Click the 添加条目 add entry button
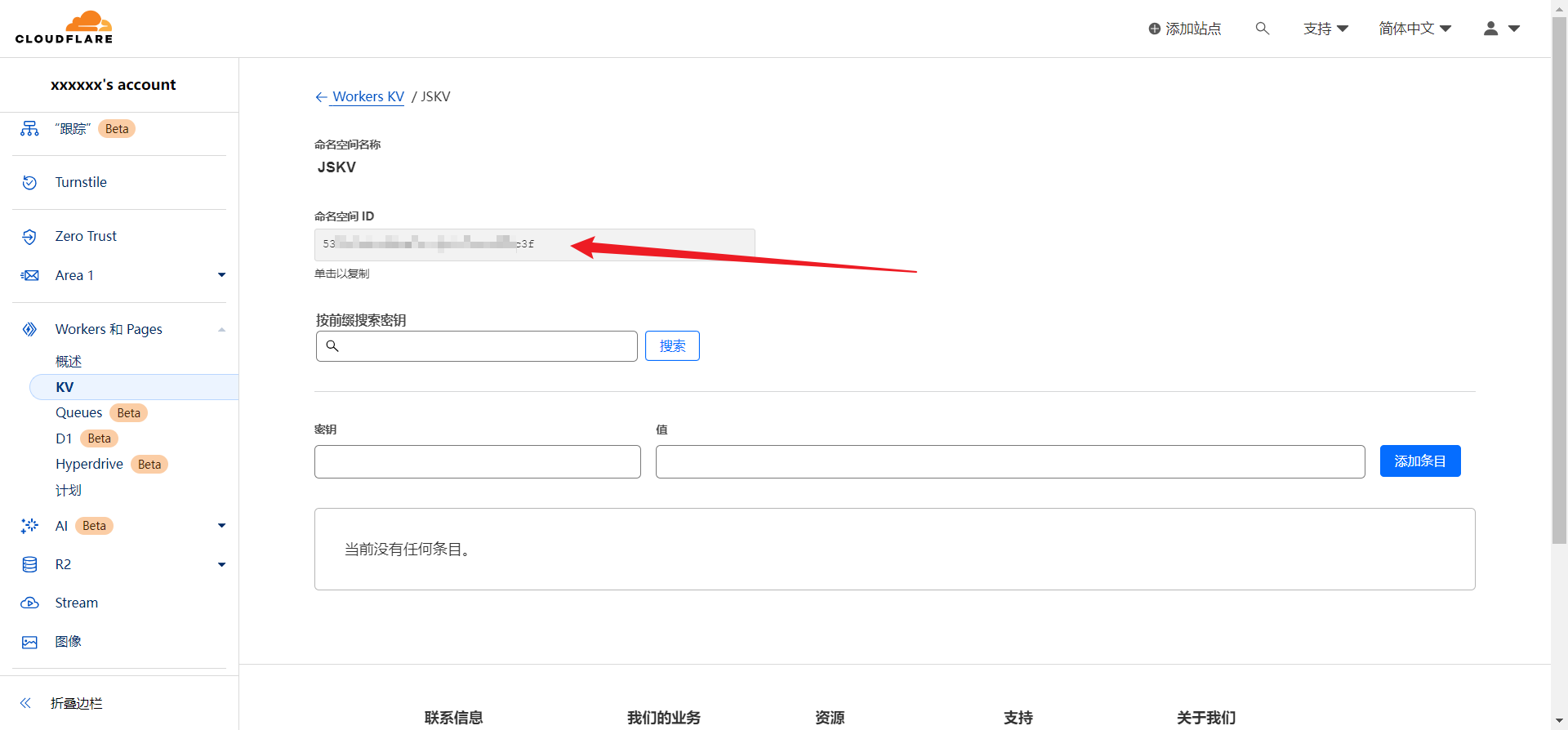1568x730 pixels. click(1420, 461)
